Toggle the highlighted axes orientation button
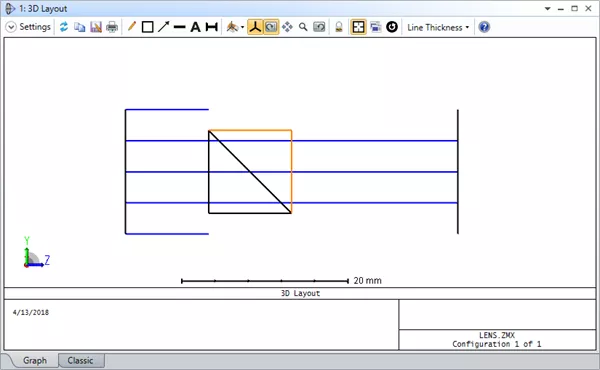This screenshot has height=370, width=600. (255, 27)
